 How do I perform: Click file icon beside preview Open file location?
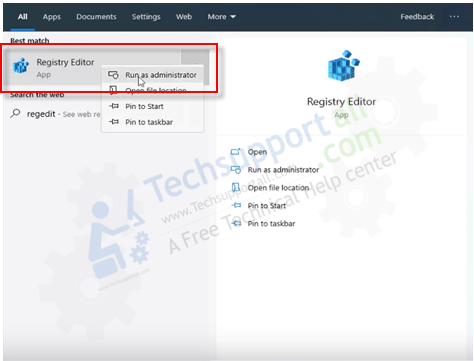[x=236, y=188]
